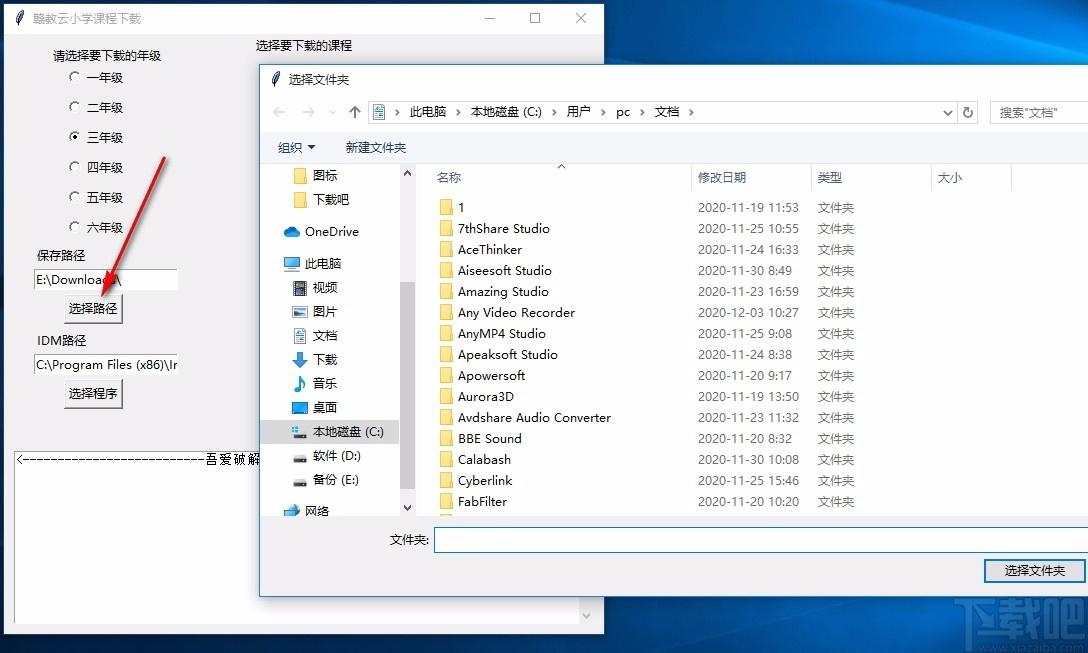Click the 搜索"文档" search box

pyautogui.click(x=1039, y=112)
